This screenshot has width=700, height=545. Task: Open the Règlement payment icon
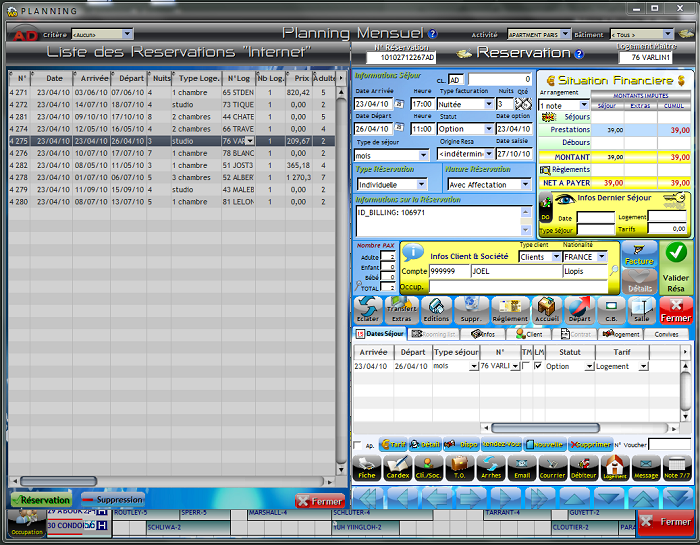(509, 309)
